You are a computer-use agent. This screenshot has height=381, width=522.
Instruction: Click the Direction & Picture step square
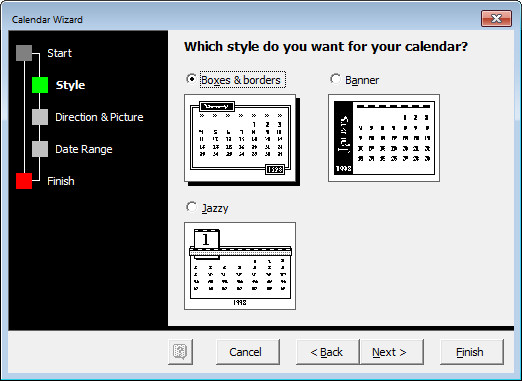pos(40,117)
